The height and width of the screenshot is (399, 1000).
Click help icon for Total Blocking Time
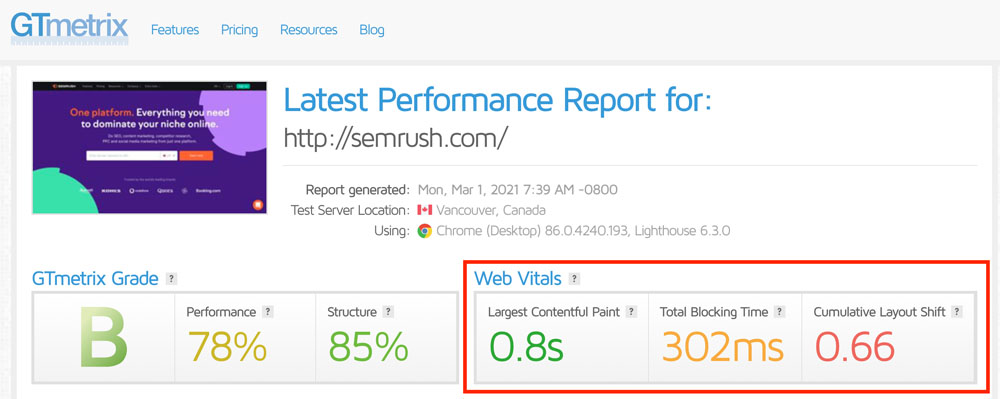click(779, 312)
